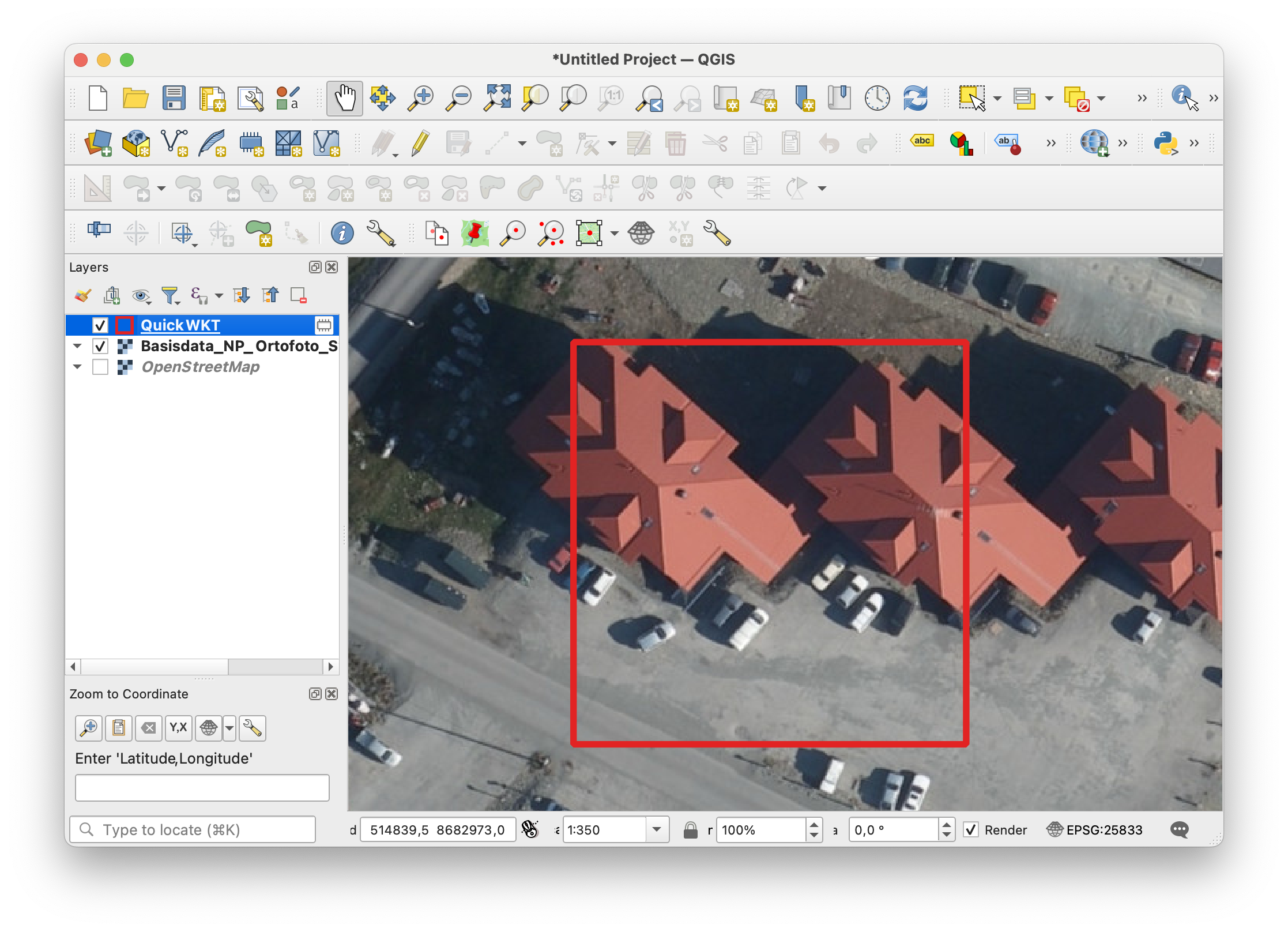Click the Zoom to coordinate magnifier button
Viewport: 1288px width, 932px height.
point(89,728)
